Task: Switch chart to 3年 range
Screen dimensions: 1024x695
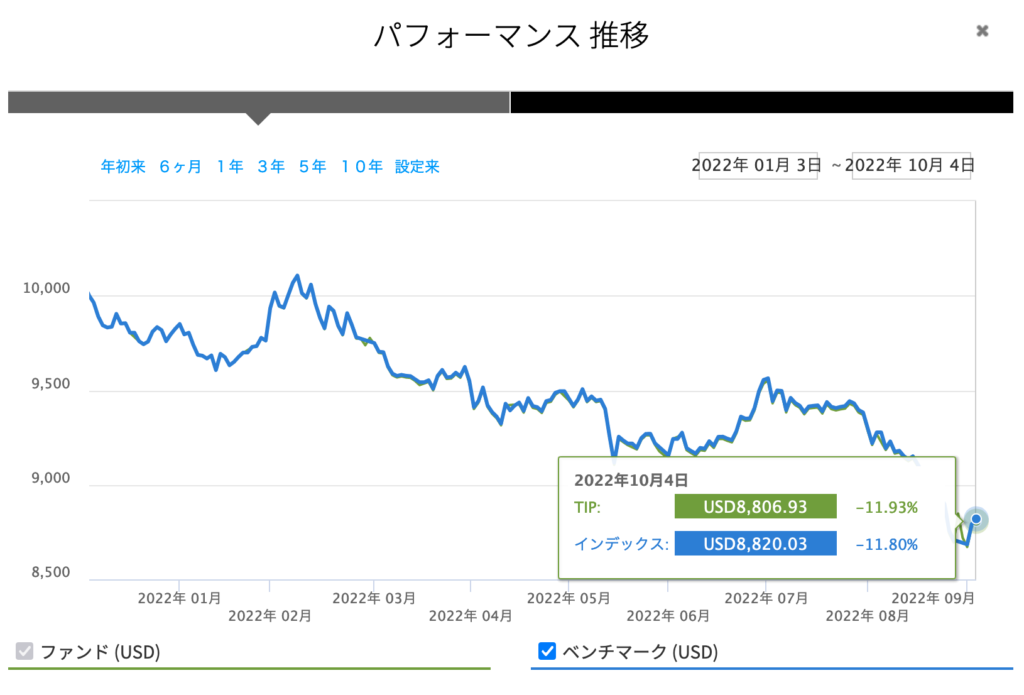Action: tap(271, 167)
